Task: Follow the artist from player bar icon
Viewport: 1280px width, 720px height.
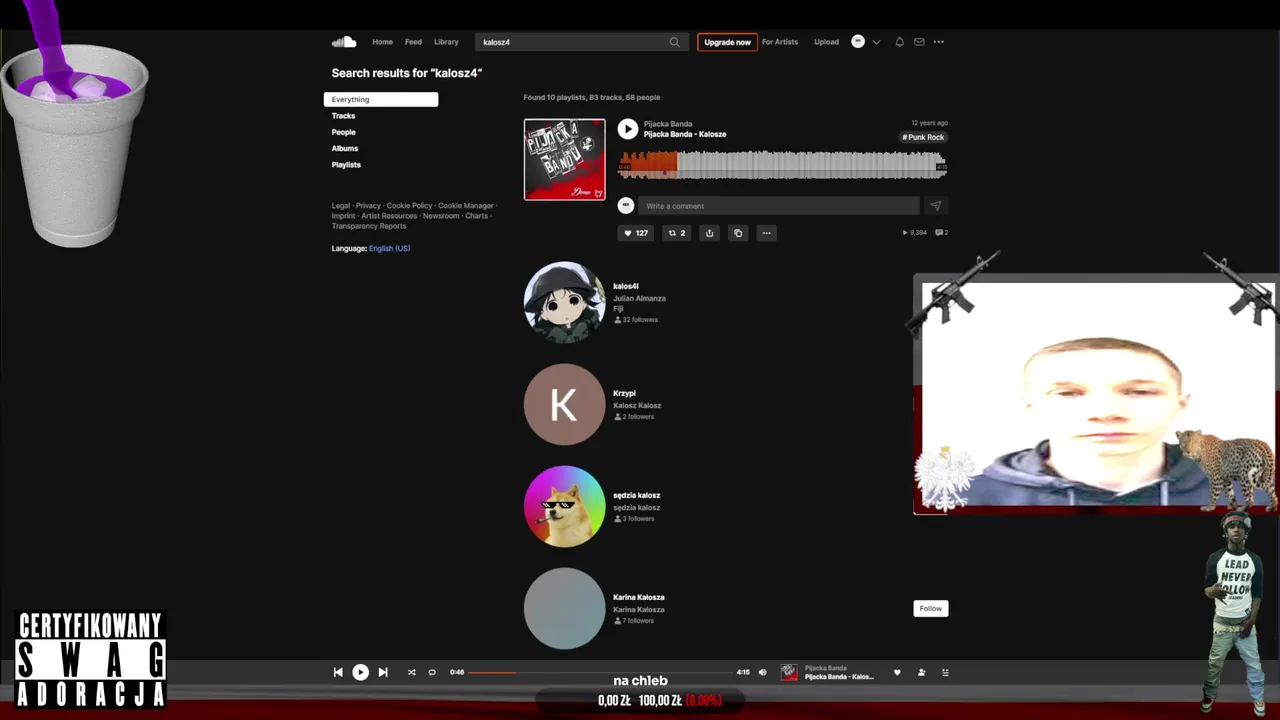Action: (921, 672)
